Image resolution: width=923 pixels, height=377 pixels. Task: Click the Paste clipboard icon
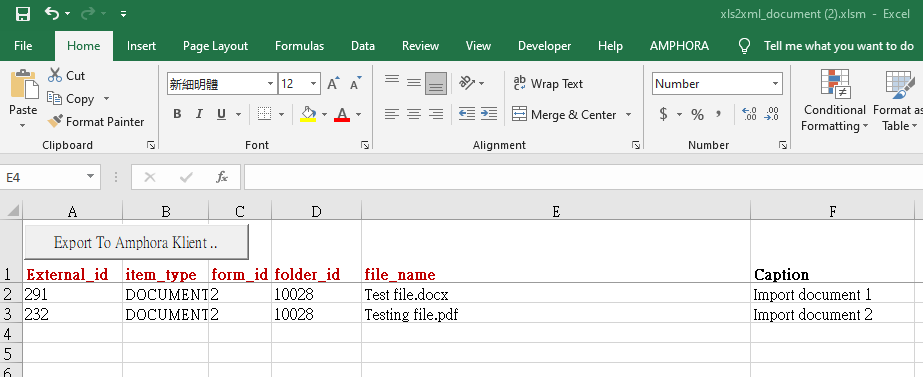24,84
